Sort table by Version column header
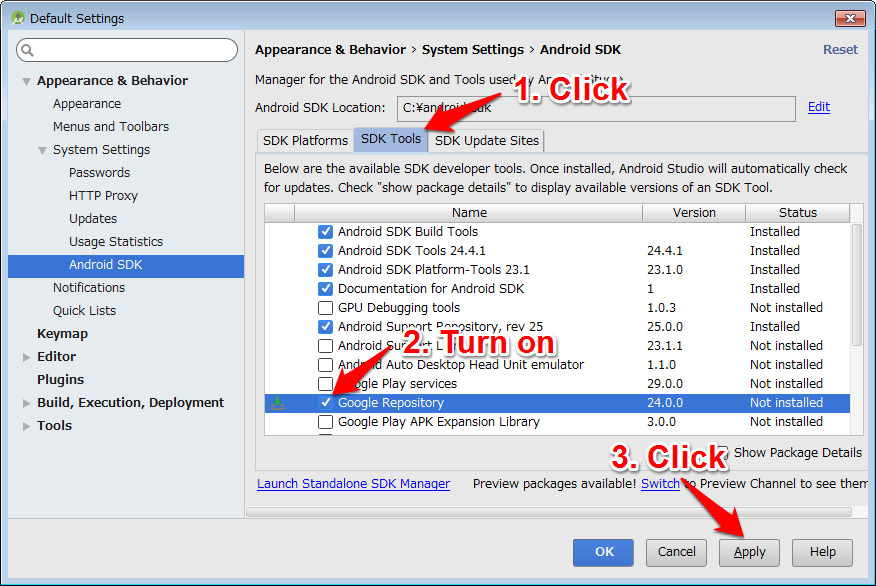876x586 pixels. pyautogui.click(x=694, y=213)
